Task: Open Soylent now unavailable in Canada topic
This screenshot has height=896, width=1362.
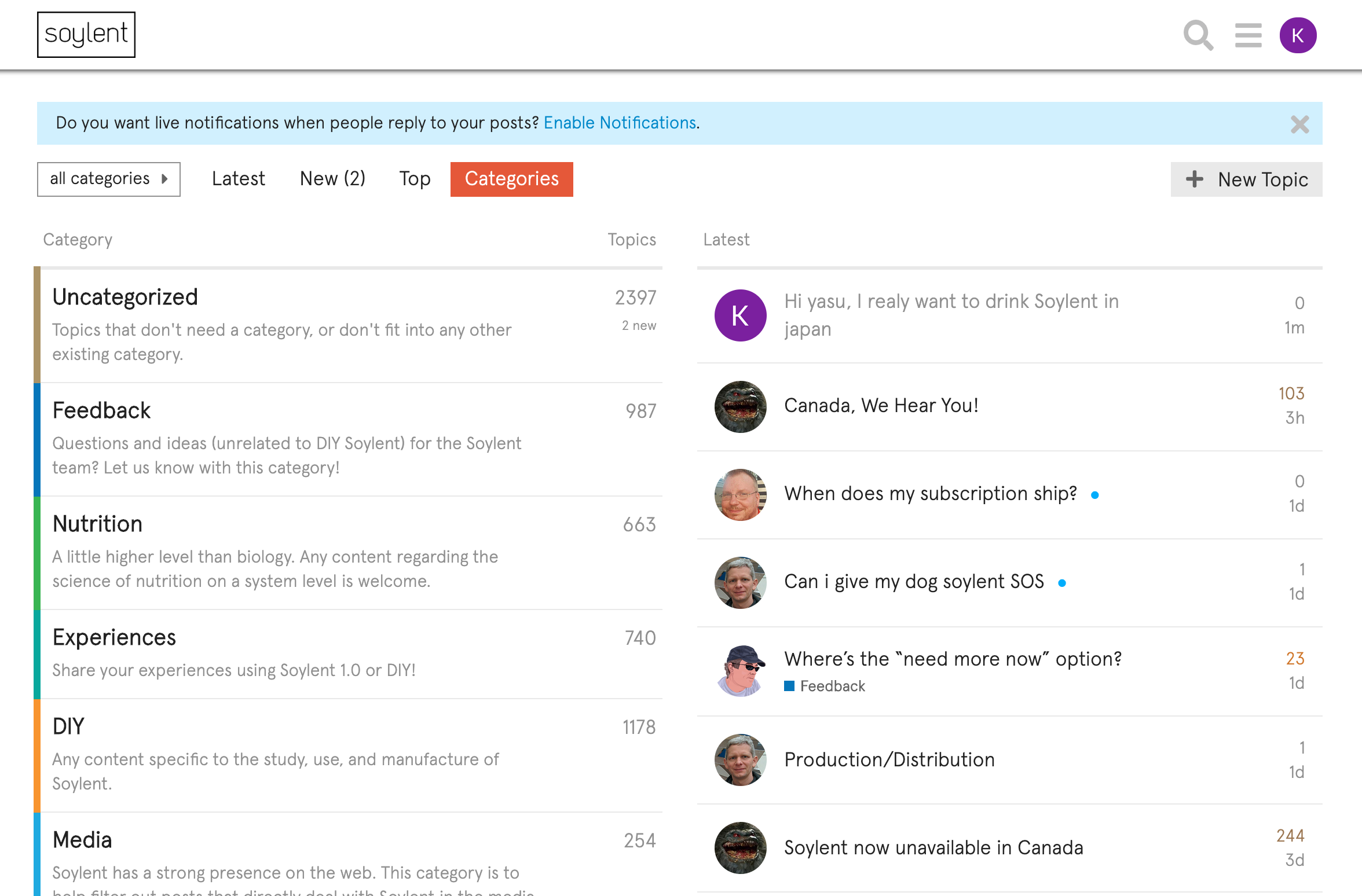Action: click(933, 847)
